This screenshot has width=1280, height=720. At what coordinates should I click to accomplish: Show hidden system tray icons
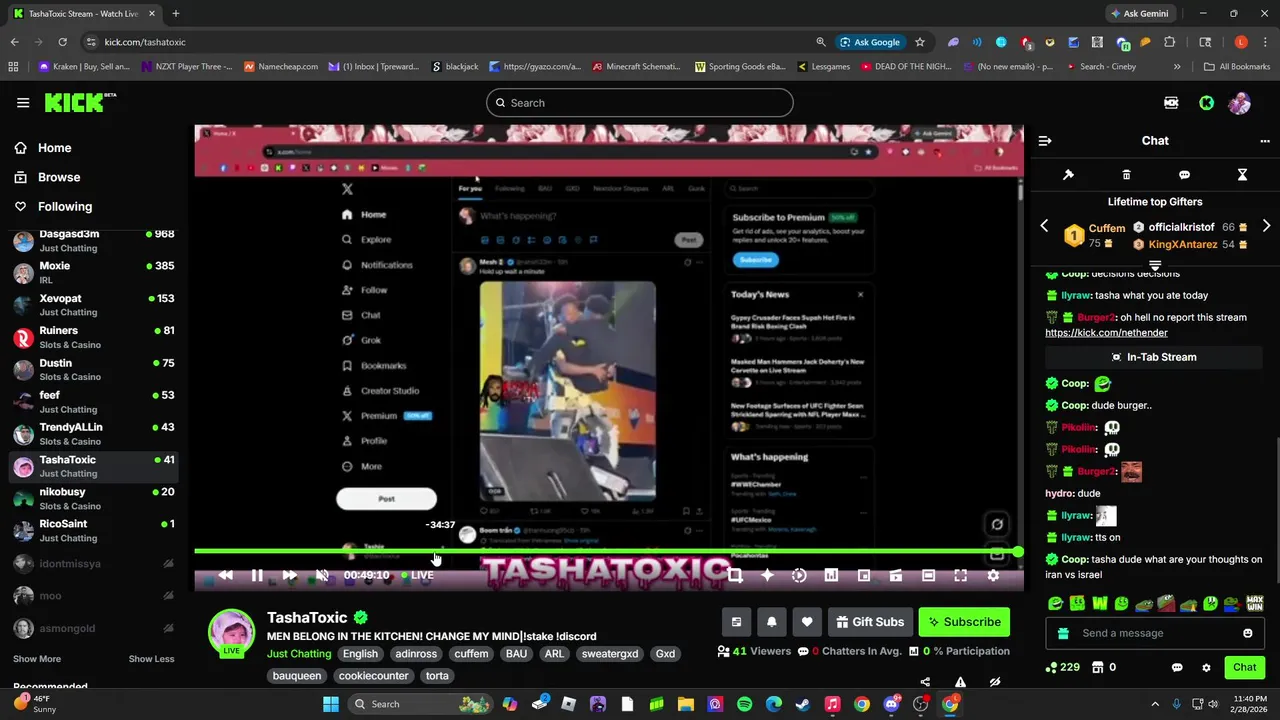[1155, 704]
